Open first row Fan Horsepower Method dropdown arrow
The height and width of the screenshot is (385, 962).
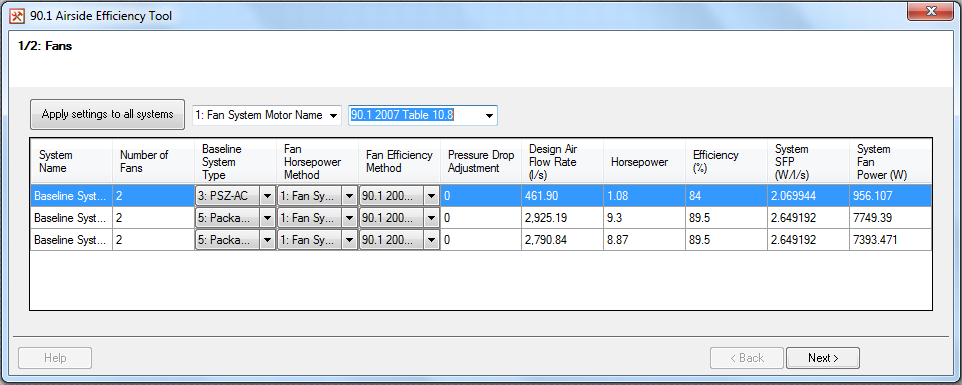[349, 196]
